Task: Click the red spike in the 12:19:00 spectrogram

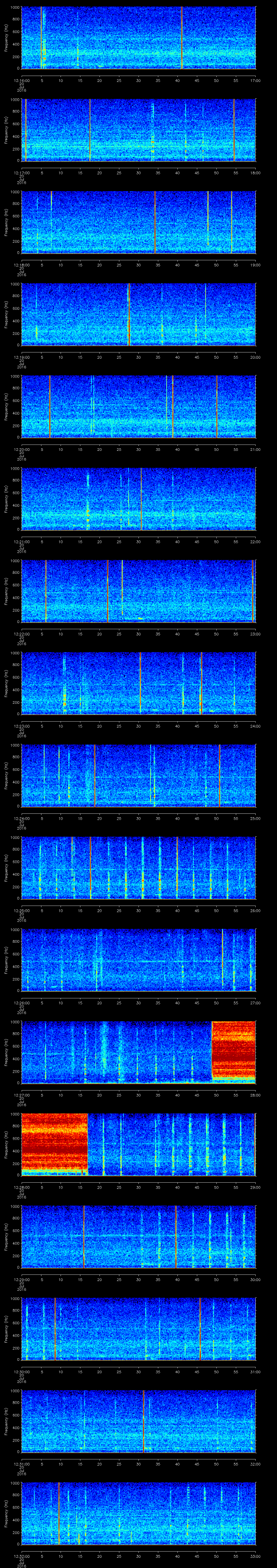Action: pos(128,314)
